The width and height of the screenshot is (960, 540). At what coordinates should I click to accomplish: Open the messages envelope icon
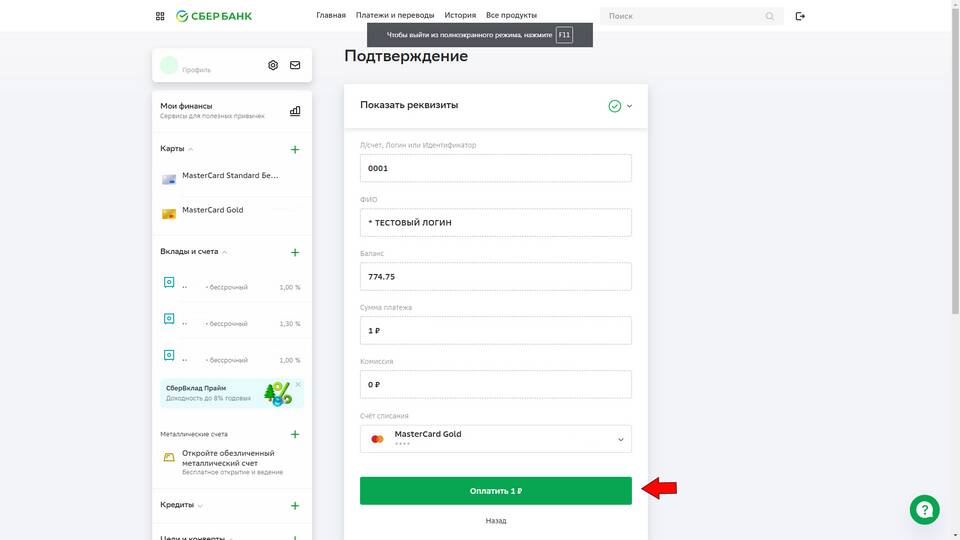[295, 65]
